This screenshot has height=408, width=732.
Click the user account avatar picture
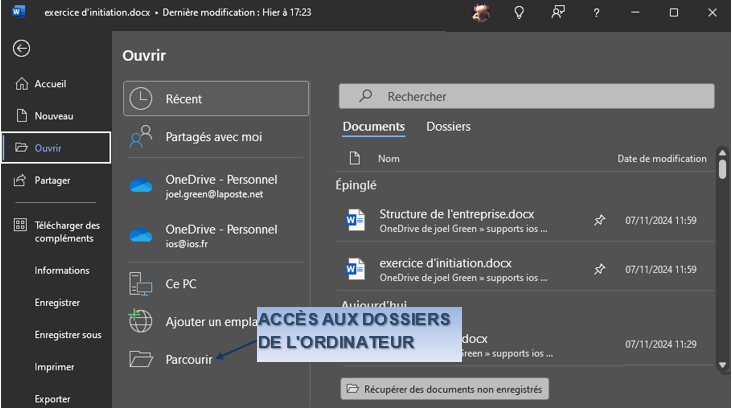coord(481,13)
